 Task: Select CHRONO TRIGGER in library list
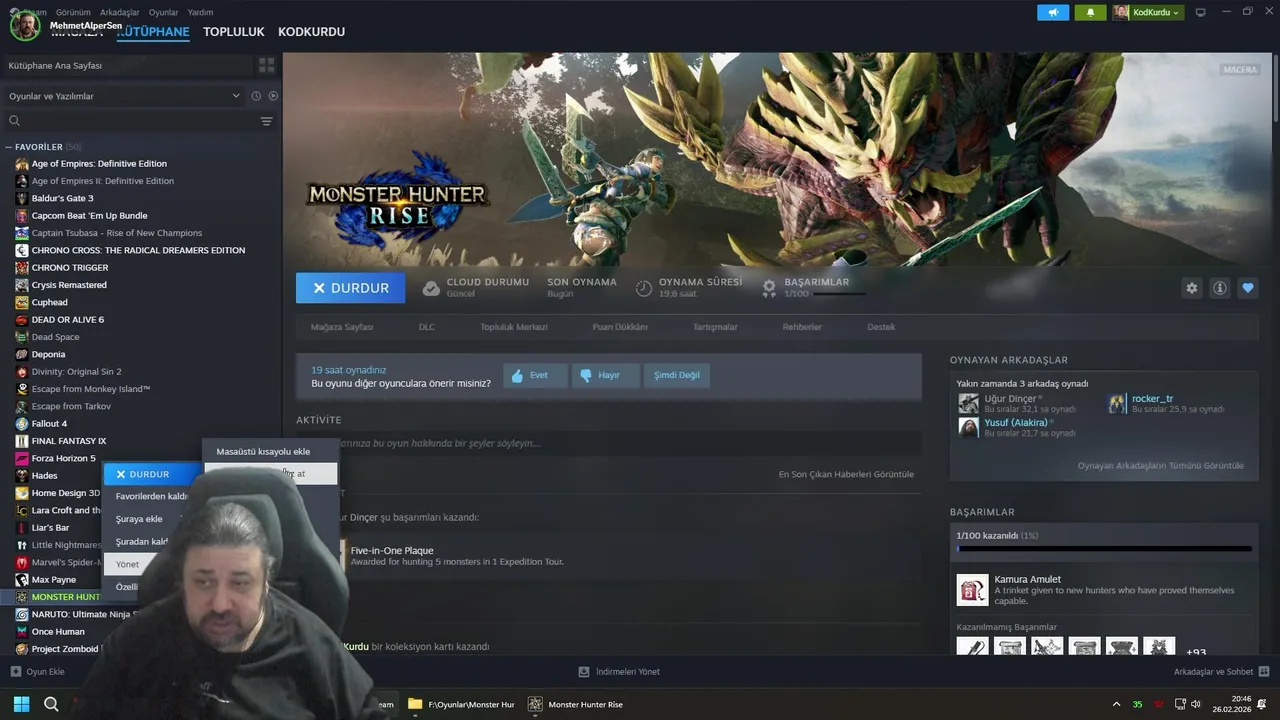click(x=70, y=267)
